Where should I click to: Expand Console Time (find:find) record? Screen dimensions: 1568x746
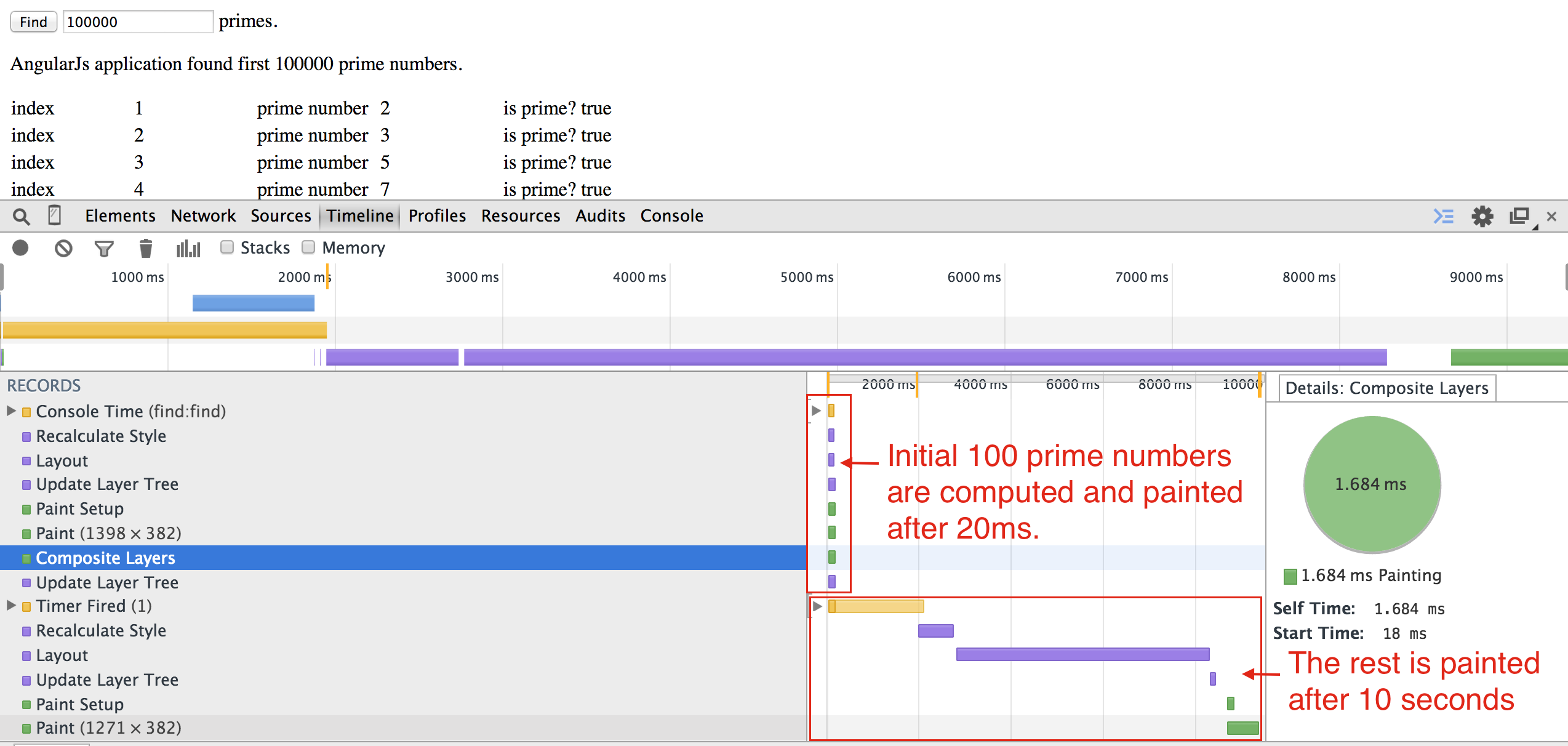[x=11, y=411]
